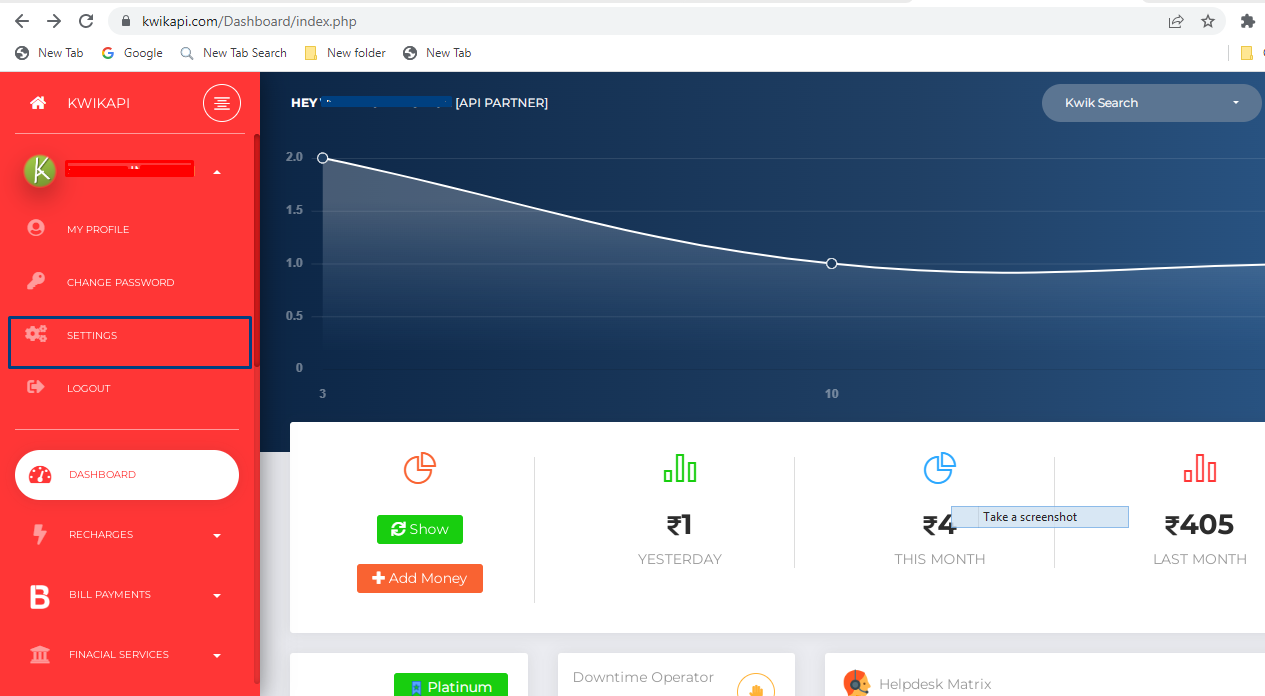Click the chart data point at 10

[831, 263]
